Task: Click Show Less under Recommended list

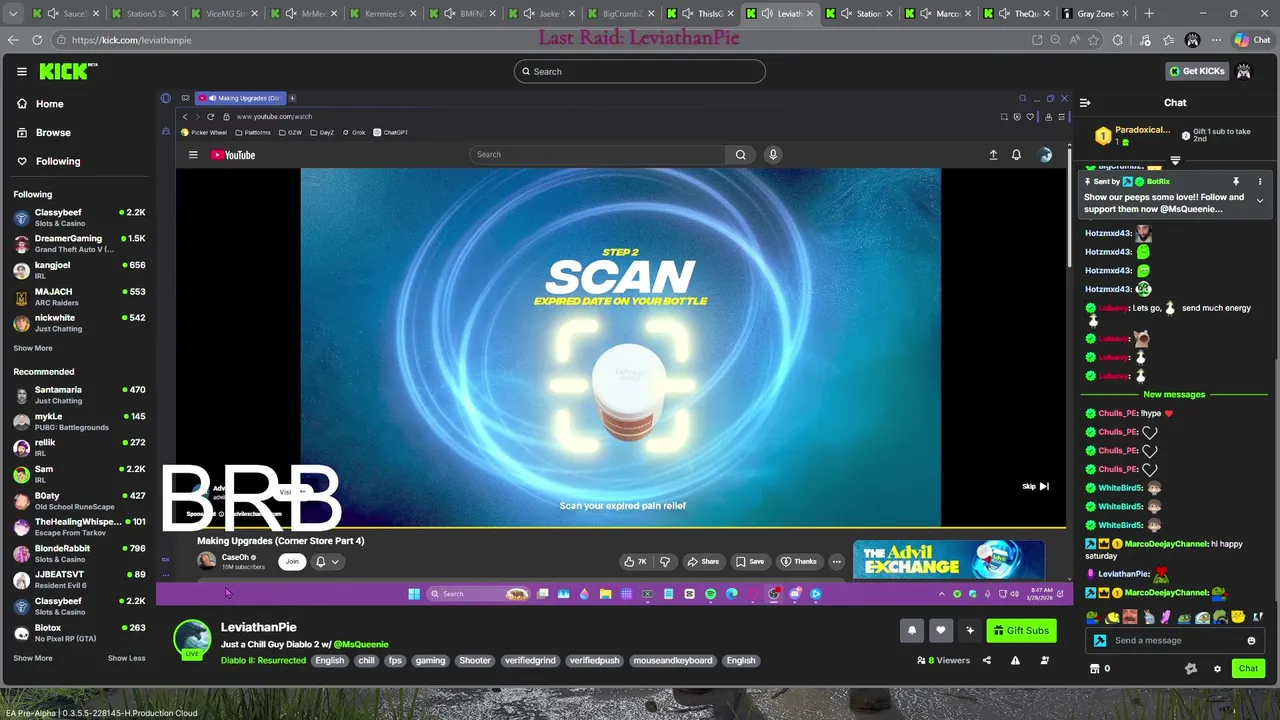Action: (x=126, y=658)
